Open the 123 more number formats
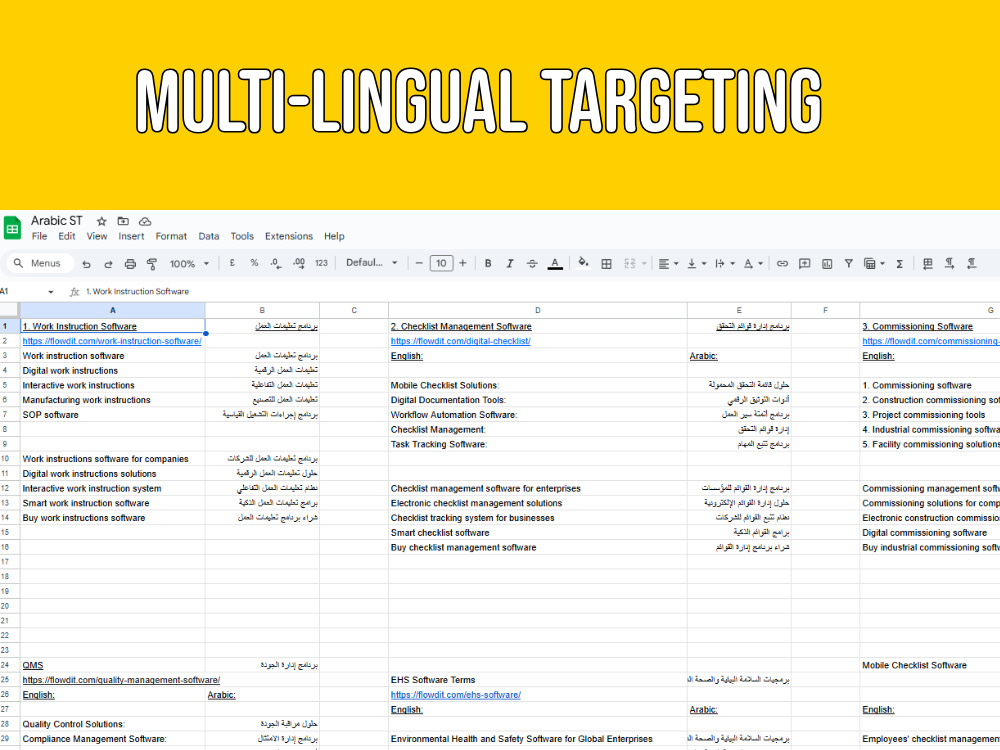Image resolution: width=1000 pixels, height=750 pixels. (321, 263)
